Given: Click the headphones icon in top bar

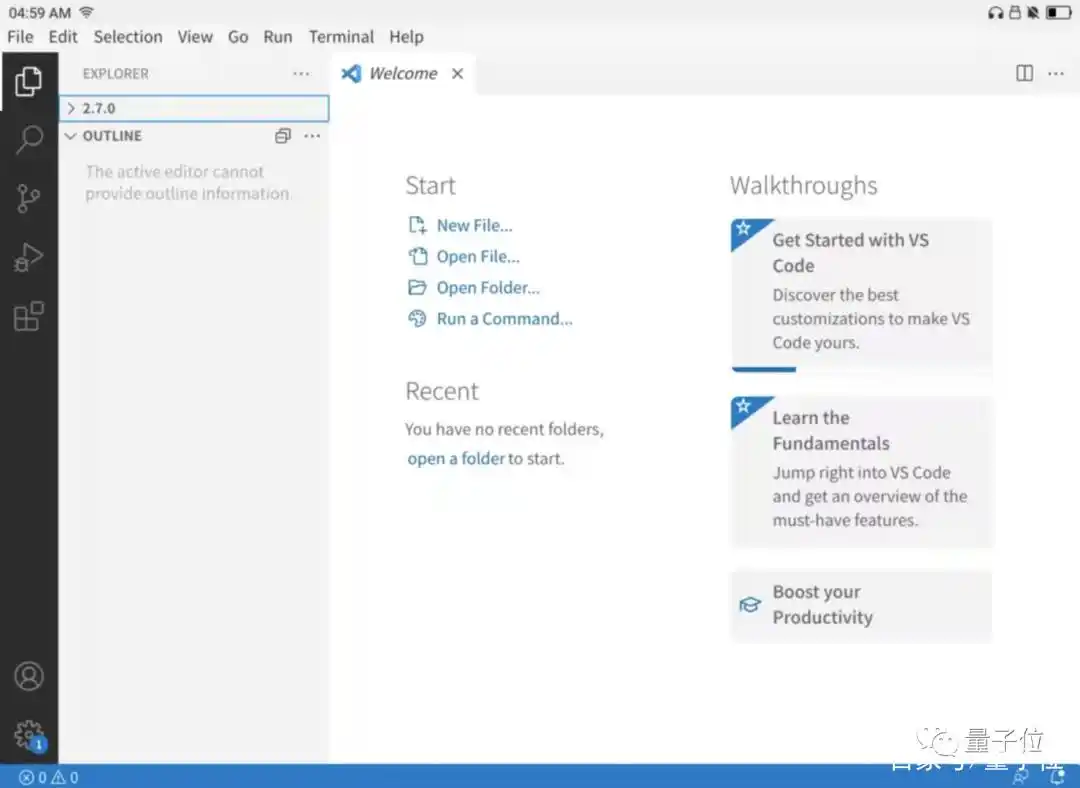Looking at the screenshot, I should click(995, 12).
